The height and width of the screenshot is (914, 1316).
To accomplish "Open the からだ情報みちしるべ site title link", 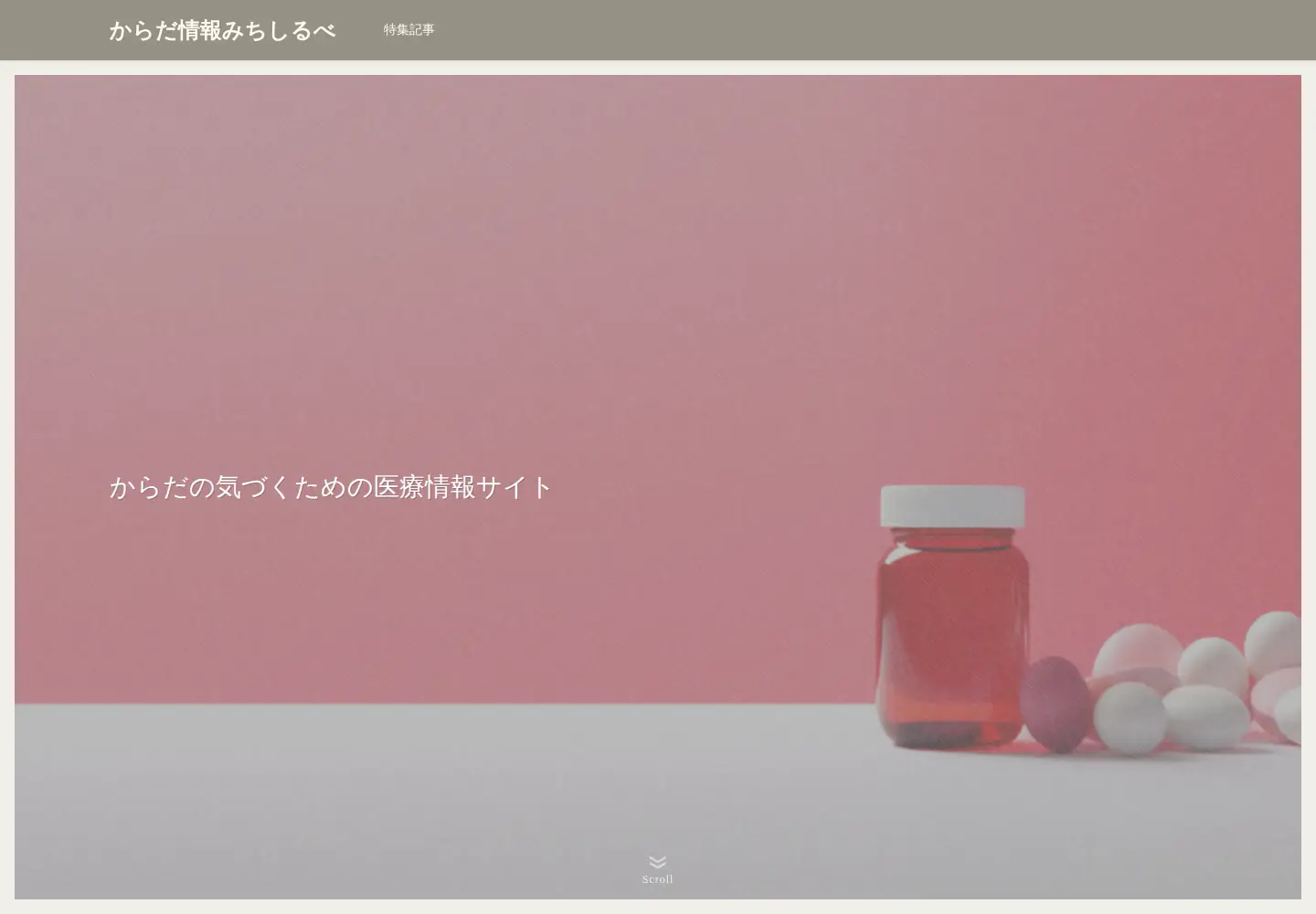I will [x=222, y=30].
